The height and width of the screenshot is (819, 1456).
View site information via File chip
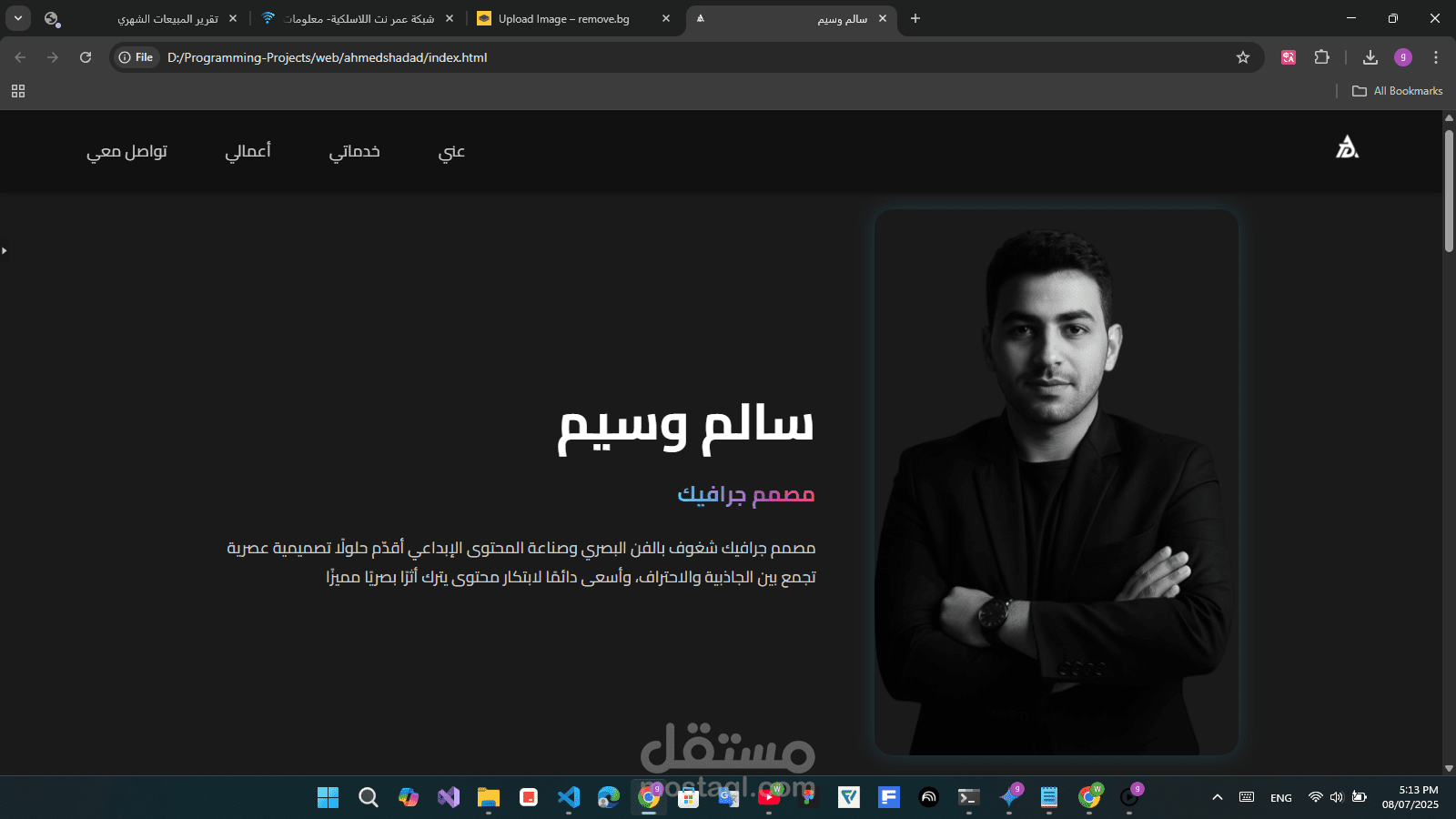[x=136, y=57]
